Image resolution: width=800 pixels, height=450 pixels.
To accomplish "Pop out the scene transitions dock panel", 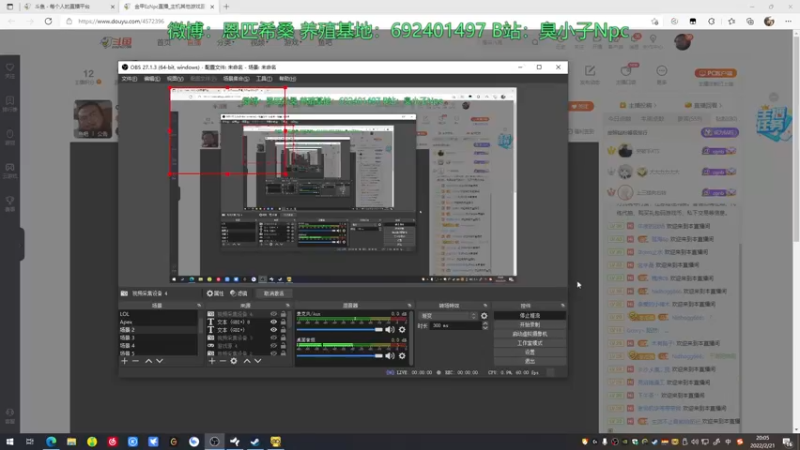I will [485, 306].
